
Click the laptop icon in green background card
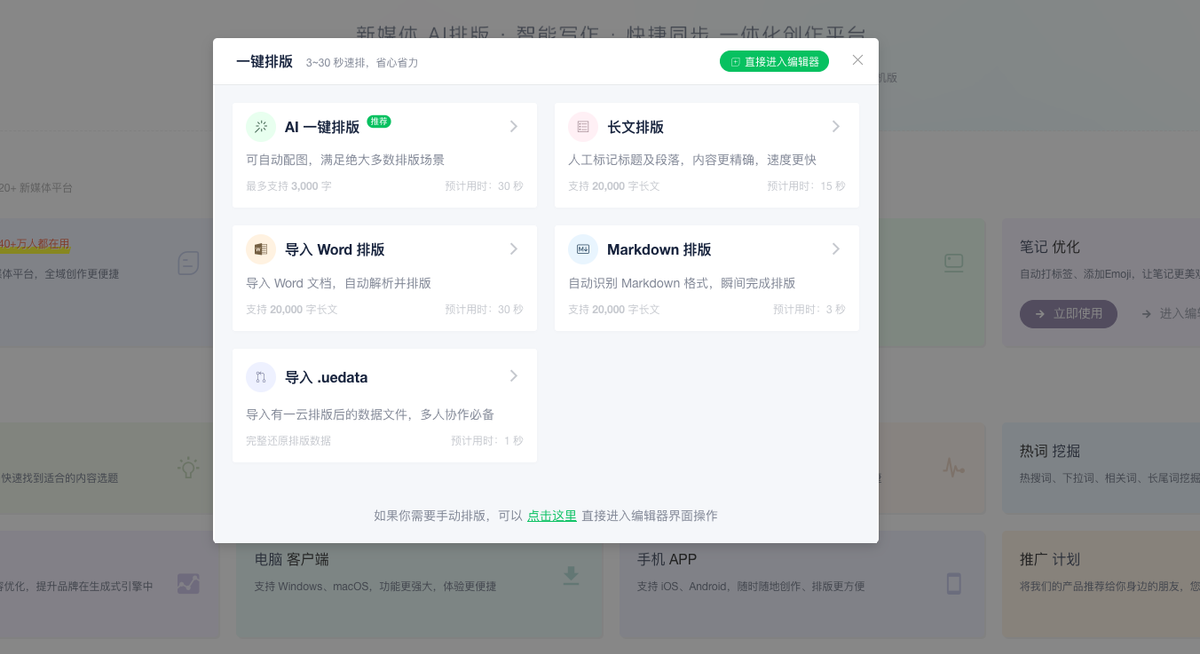tap(954, 263)
